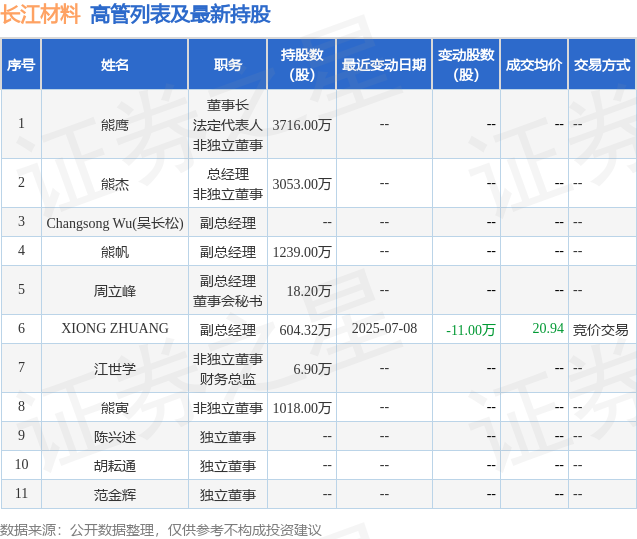Click row number '10' cell
The image size is (637, 539).
click(x=21, y=465)
